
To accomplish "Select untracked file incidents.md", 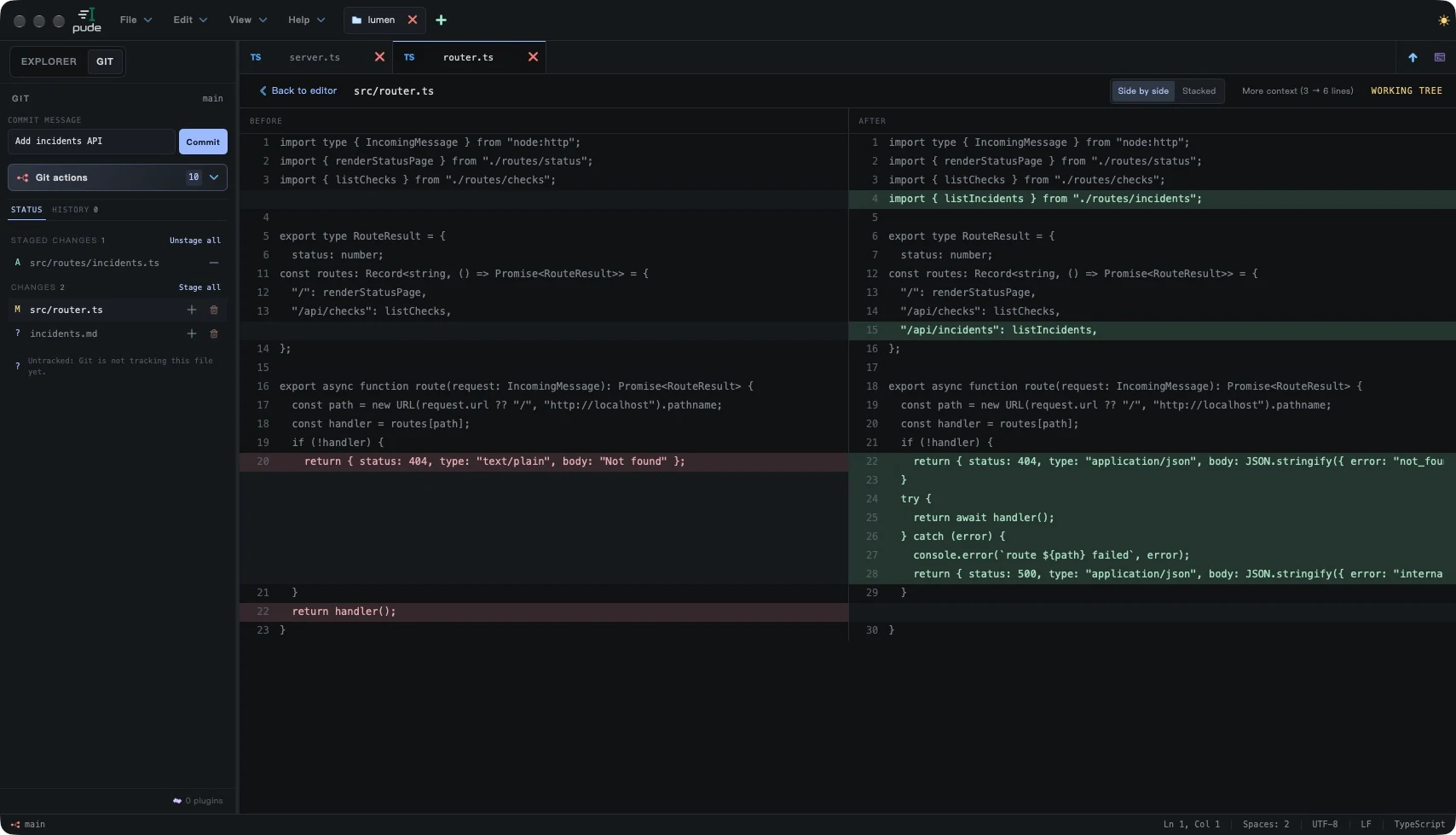I will [x=63, y=333].
